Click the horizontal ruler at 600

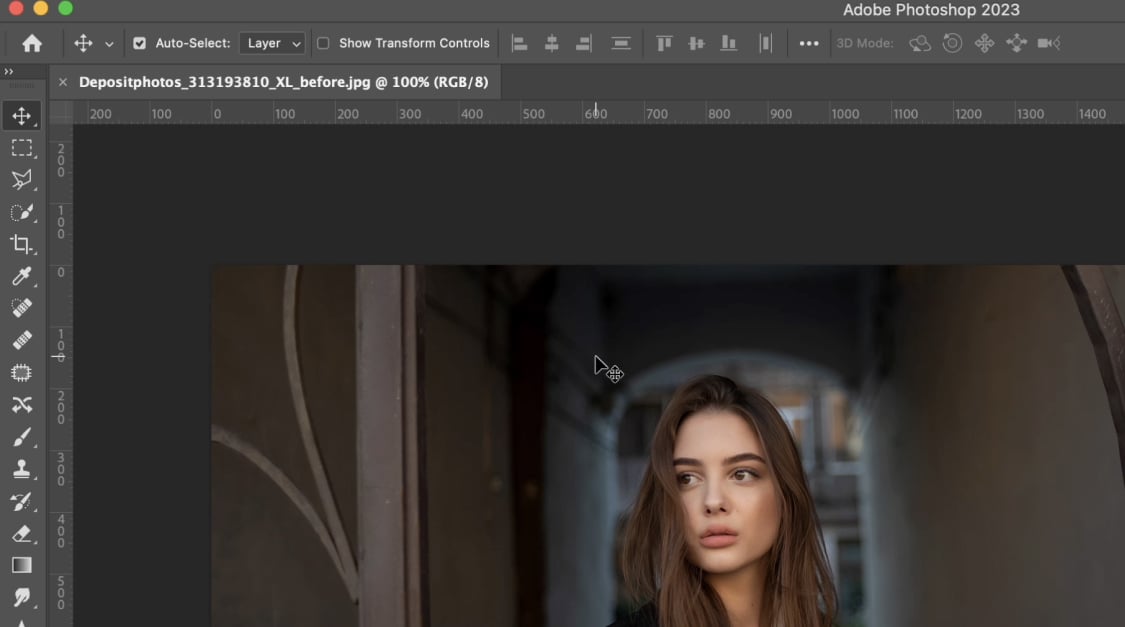point(596,113)
